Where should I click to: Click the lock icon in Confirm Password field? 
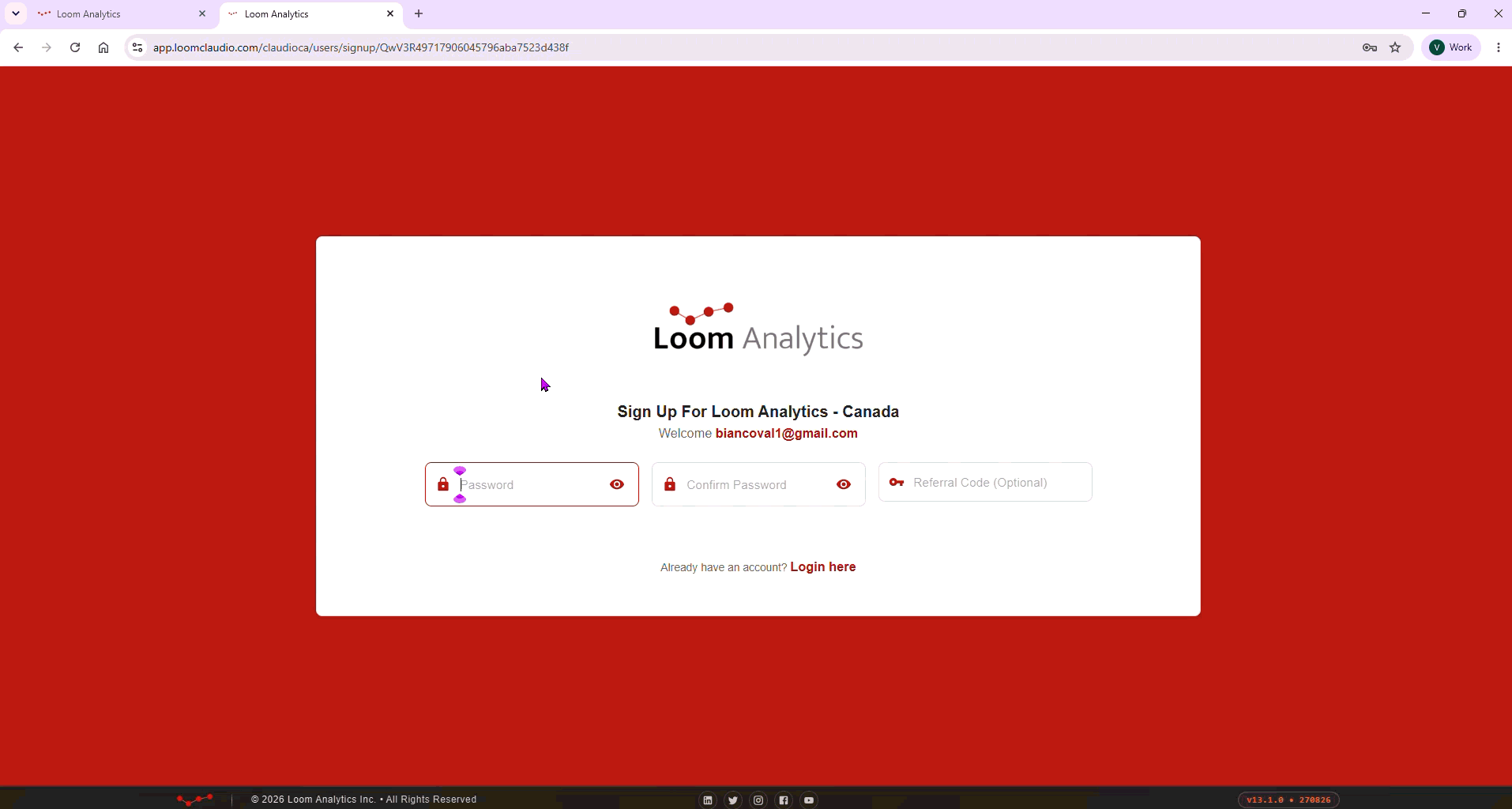point(670,484)
